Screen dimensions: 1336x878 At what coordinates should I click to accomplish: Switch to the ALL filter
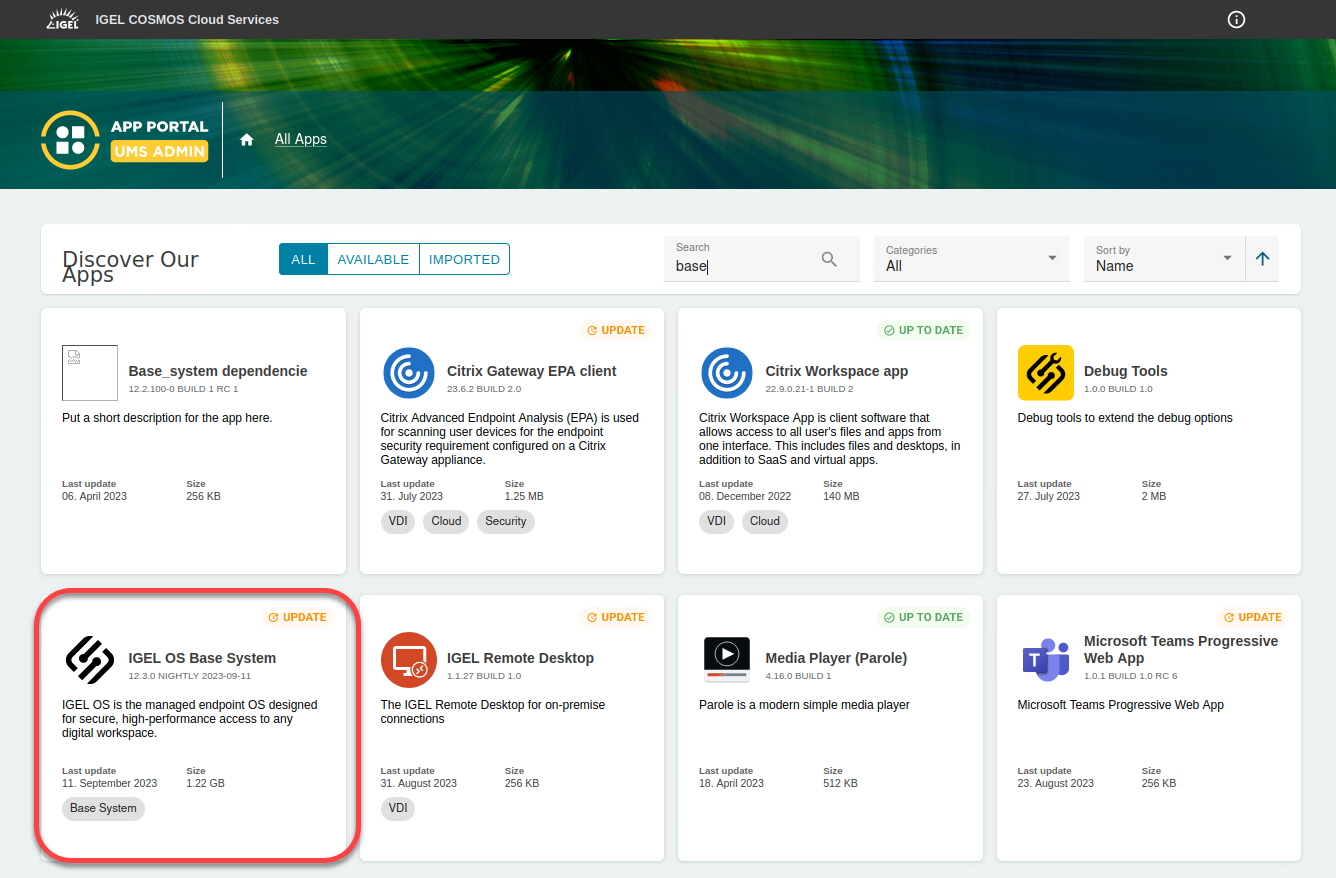coord(303,259)
